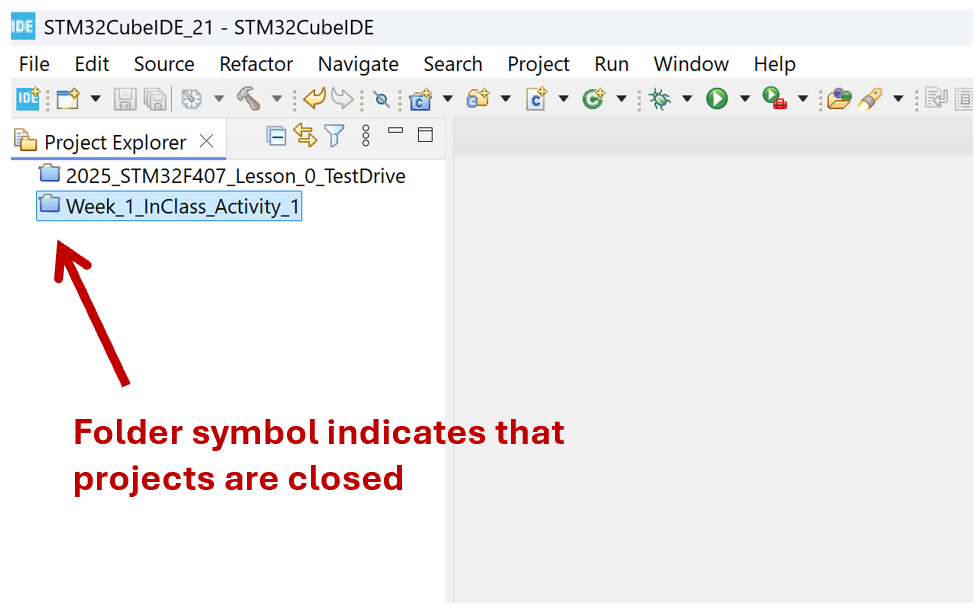978x613 pixels.
Task: Open the New Source Folder dropdown arrow
Action: click(506, 99)
